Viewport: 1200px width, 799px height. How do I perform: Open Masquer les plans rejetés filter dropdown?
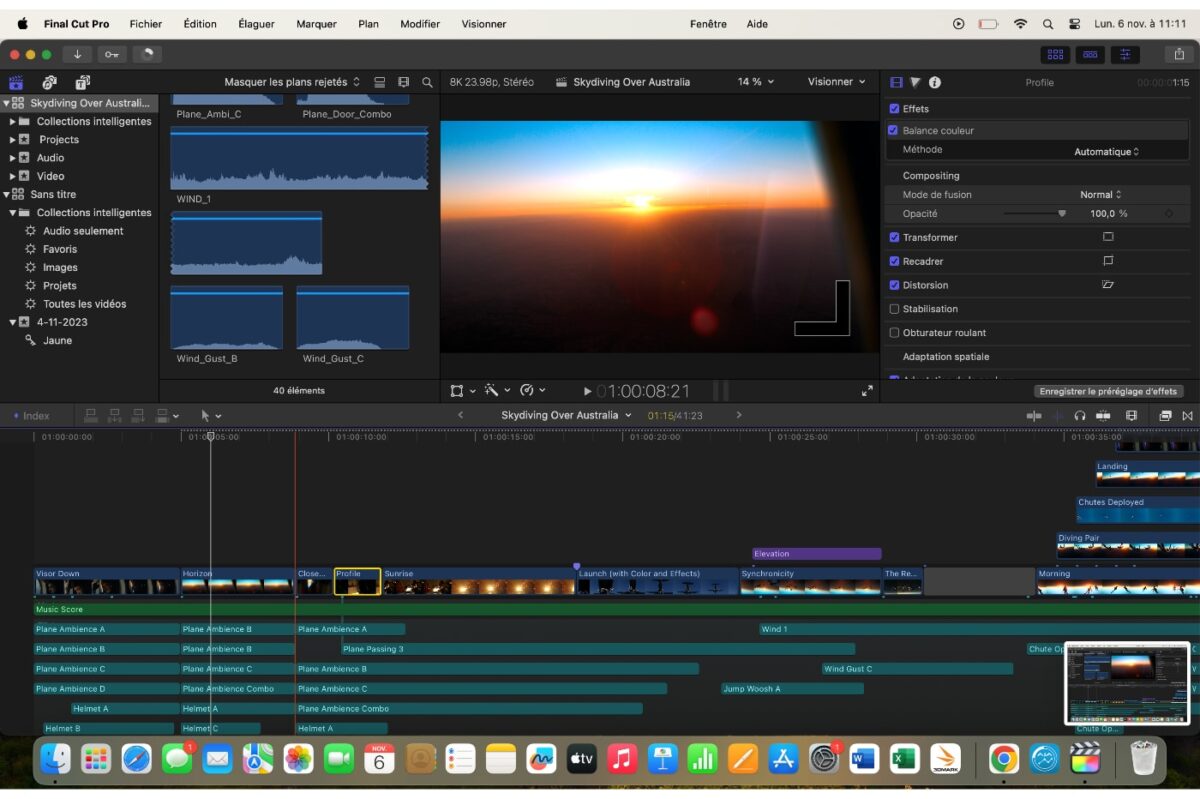292,82
